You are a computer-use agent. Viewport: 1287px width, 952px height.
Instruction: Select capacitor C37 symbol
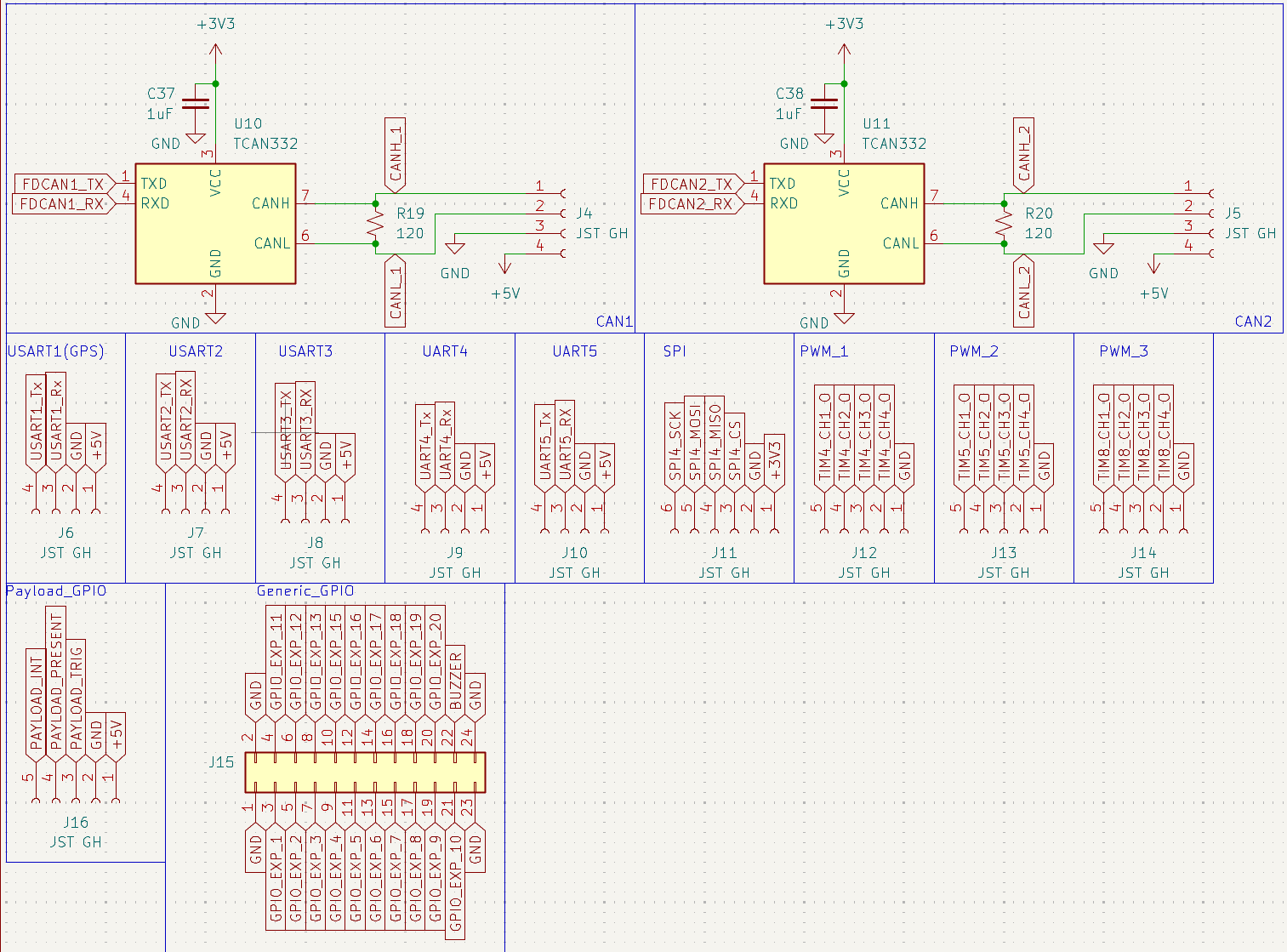[196, 105]
